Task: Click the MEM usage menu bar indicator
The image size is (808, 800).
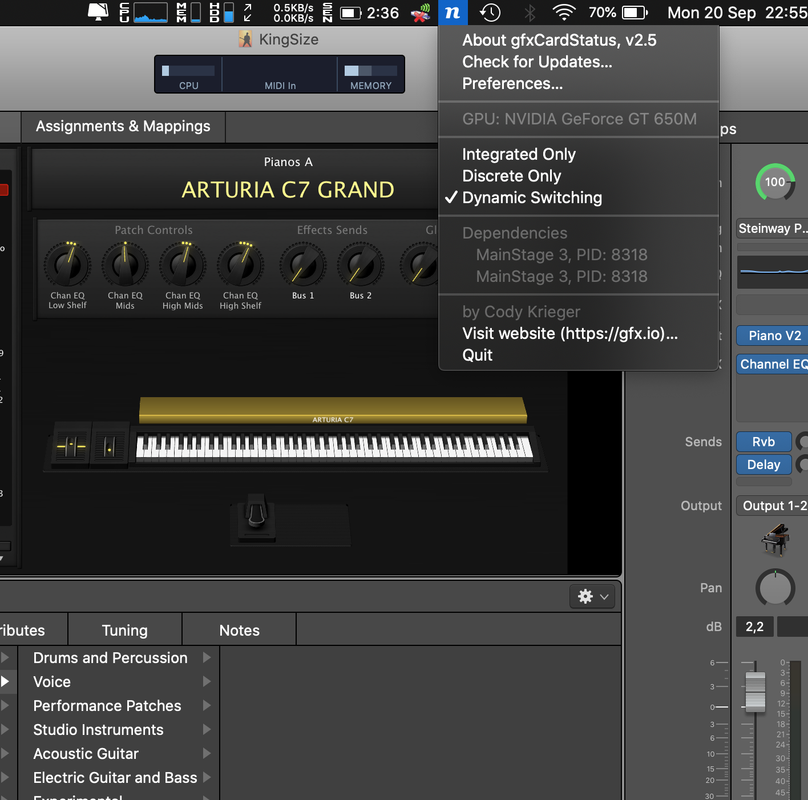Action: pyautogui.click(x=189, y=12)
